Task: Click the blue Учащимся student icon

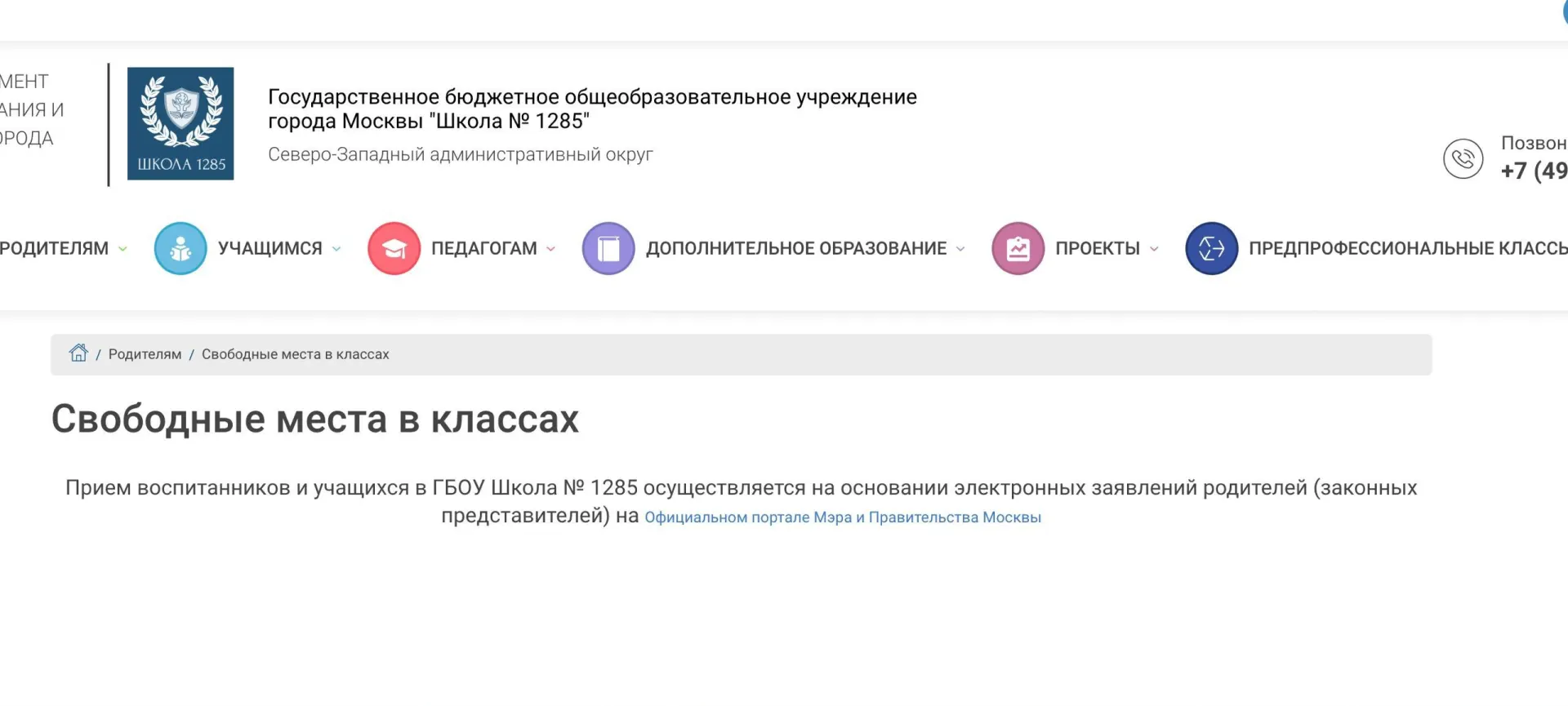Action: coord(180,248)
